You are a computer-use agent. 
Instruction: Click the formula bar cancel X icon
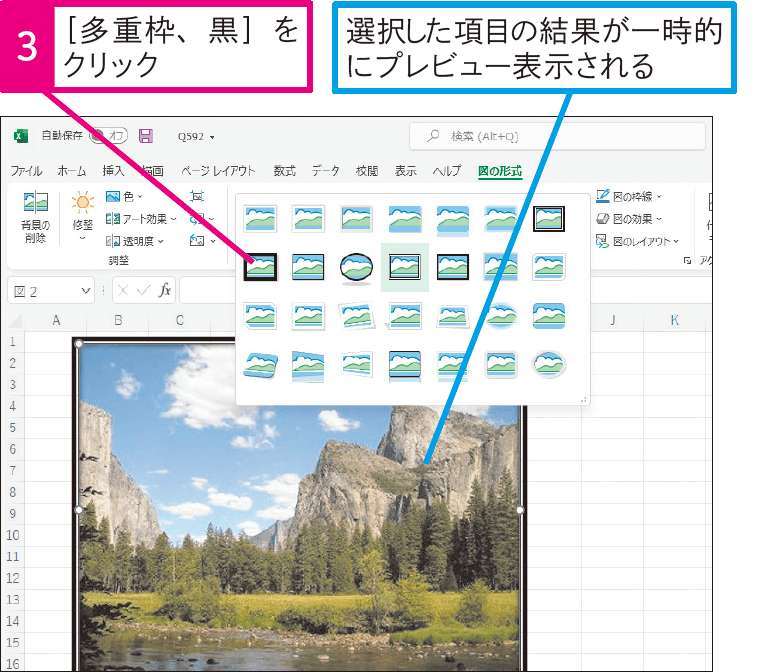coord(123,291)
